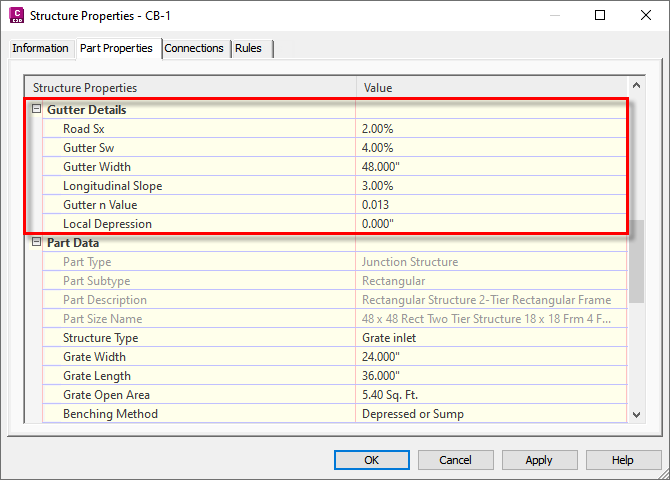Screen dimensions: 670x480
Task: Collapse the Part Data section
Action: click(x=37, y=242)
